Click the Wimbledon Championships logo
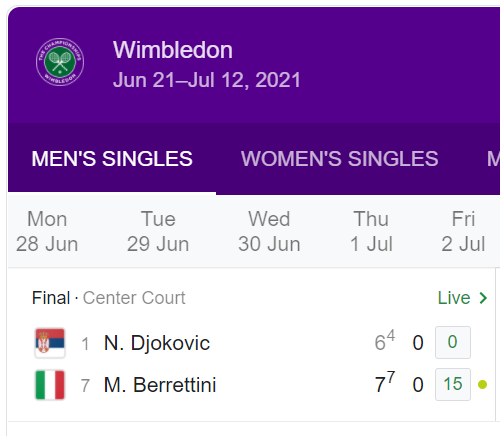Viewport: 500px width, 436px height. (x=60, y=62)
